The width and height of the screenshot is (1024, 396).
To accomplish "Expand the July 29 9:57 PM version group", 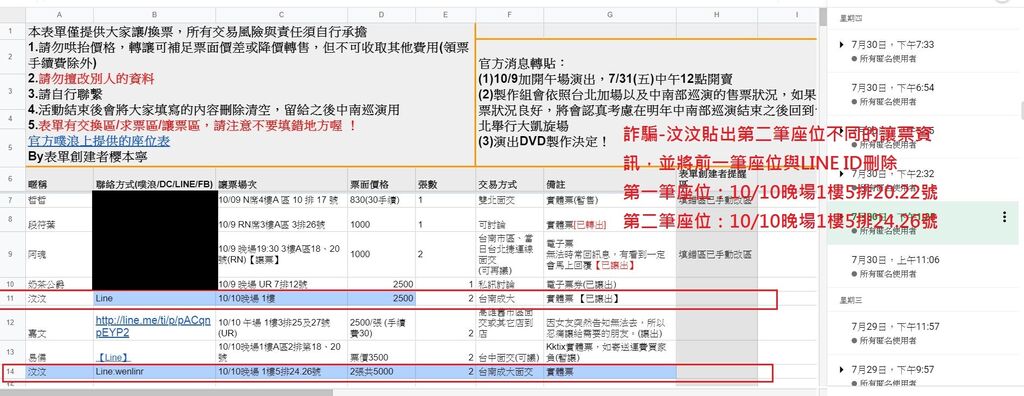I will pyautogui.click(x=842, y=370).
